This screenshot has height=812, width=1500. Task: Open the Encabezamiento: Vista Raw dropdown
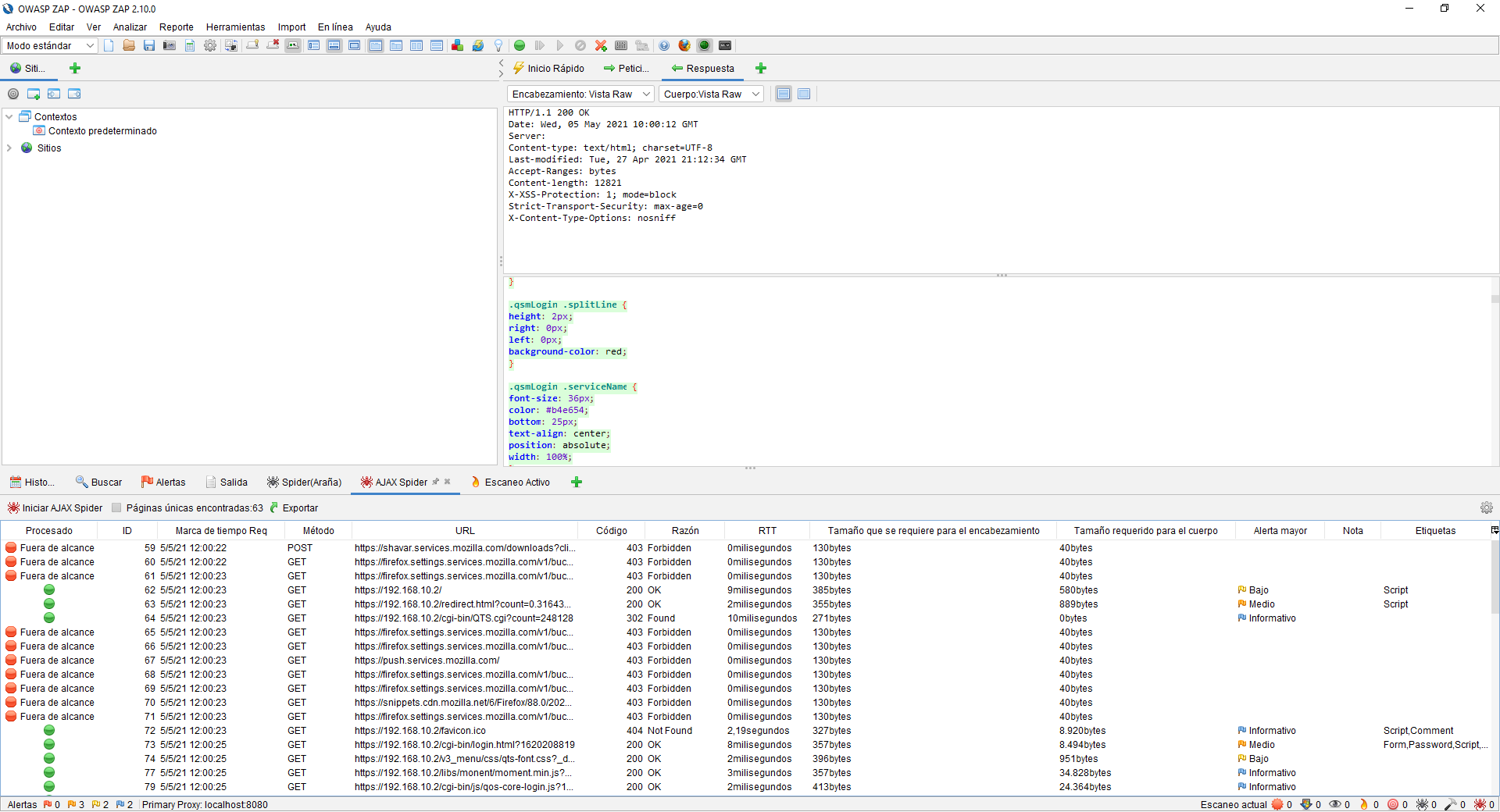[x=580, y=94]
